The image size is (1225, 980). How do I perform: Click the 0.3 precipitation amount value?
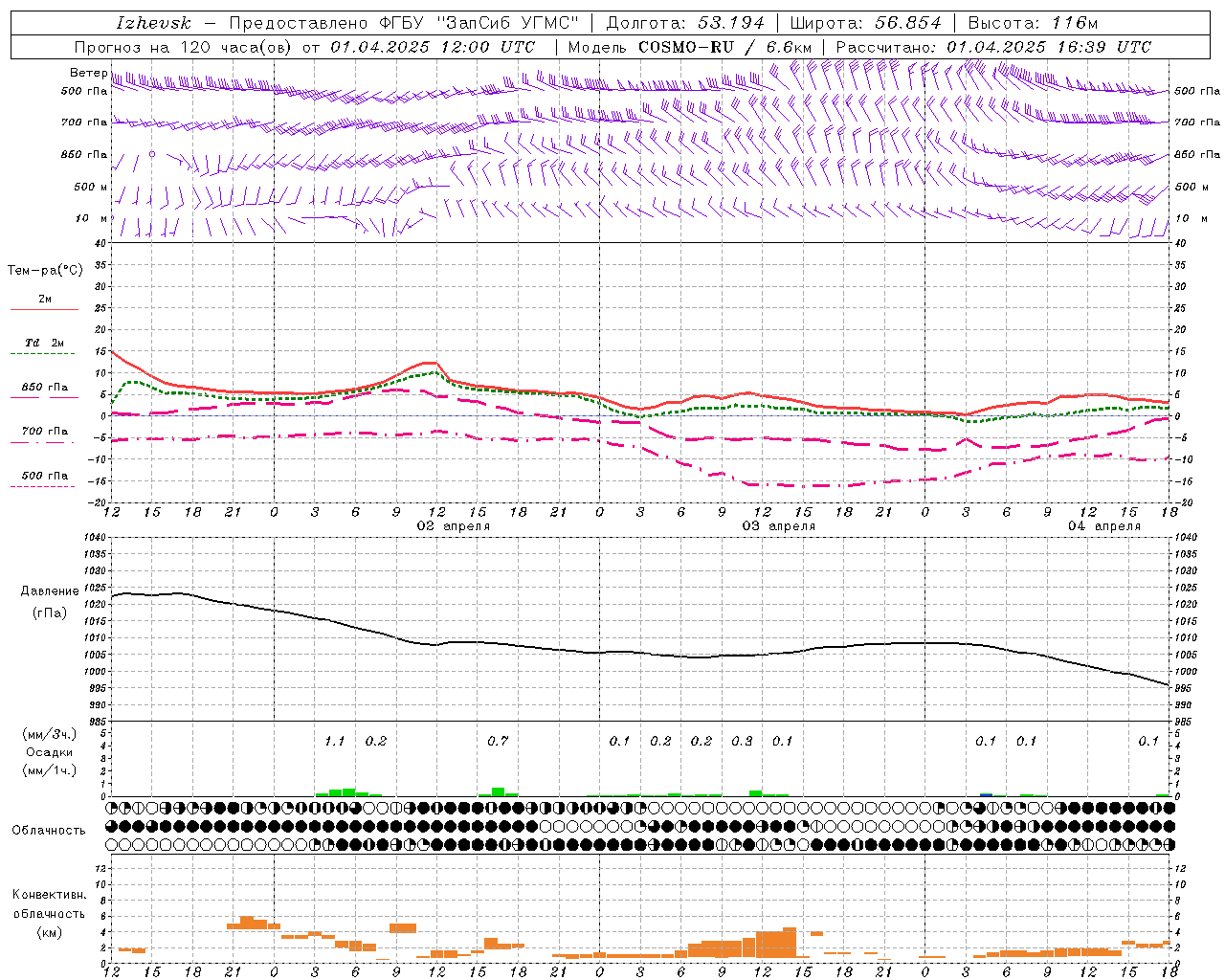pos(742,741)
